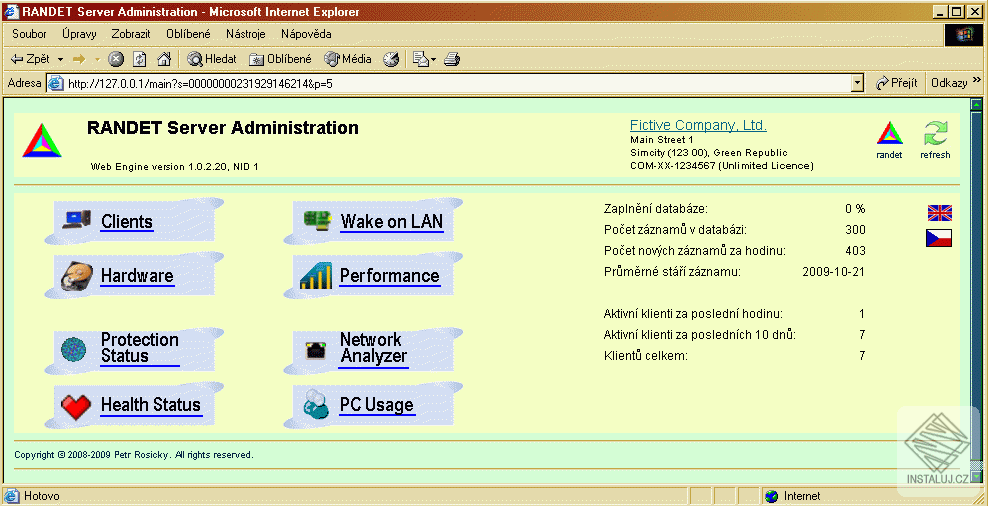
Task: Open the Soubor menu
Action: (x=30, y=34)
